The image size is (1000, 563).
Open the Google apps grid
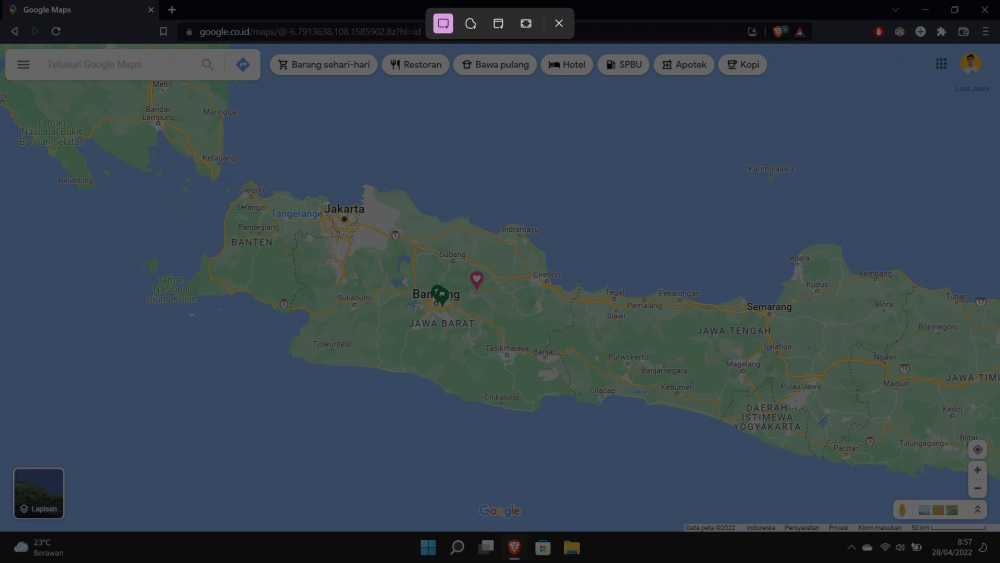click(x=941, y=64)
